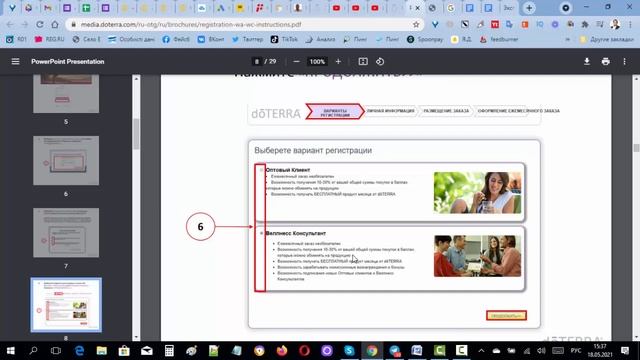Click the page number input field
The width and height of the screenshot is (640, 360).
257,62
